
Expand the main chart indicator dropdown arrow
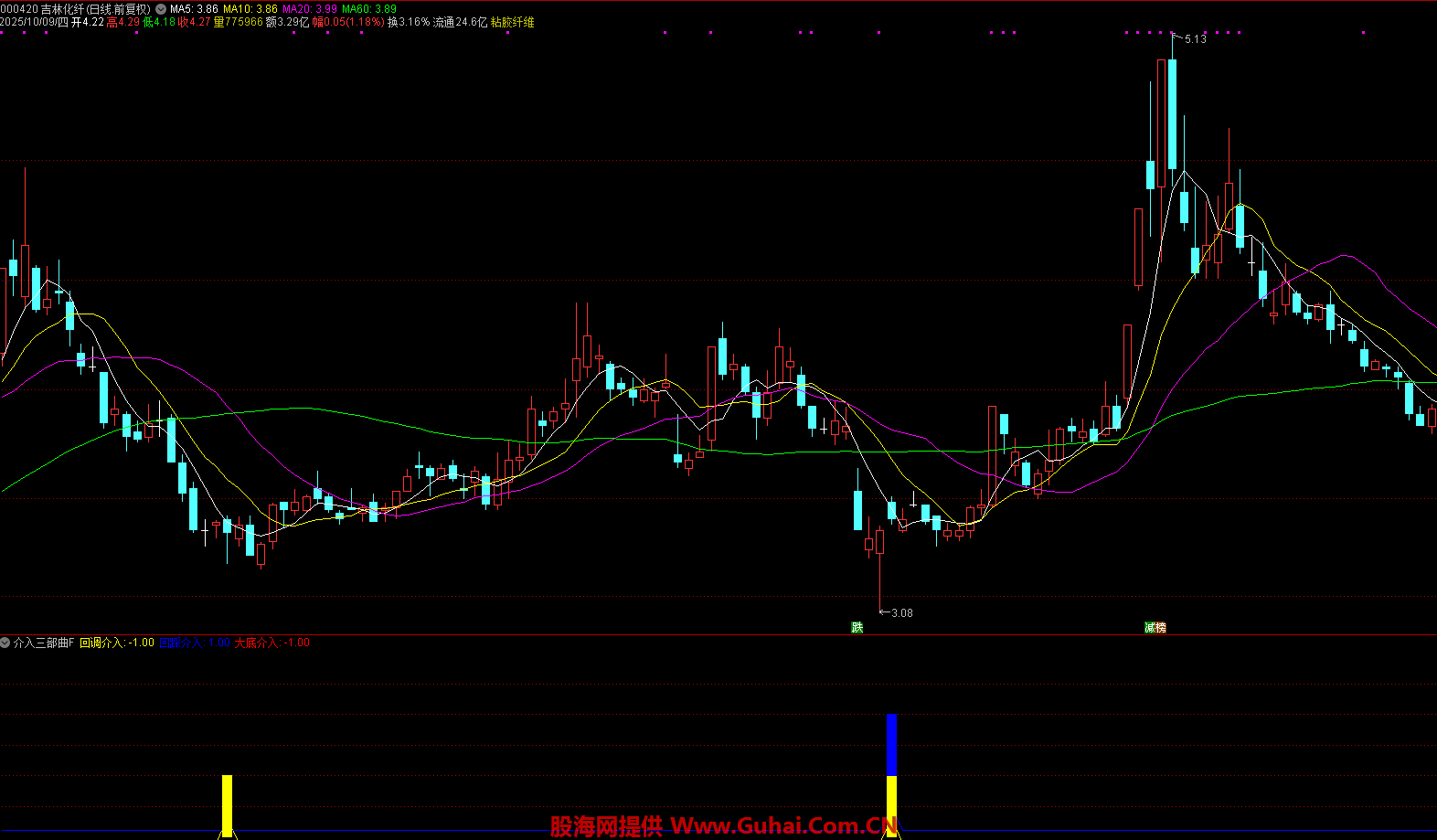(x=161, y=9)
